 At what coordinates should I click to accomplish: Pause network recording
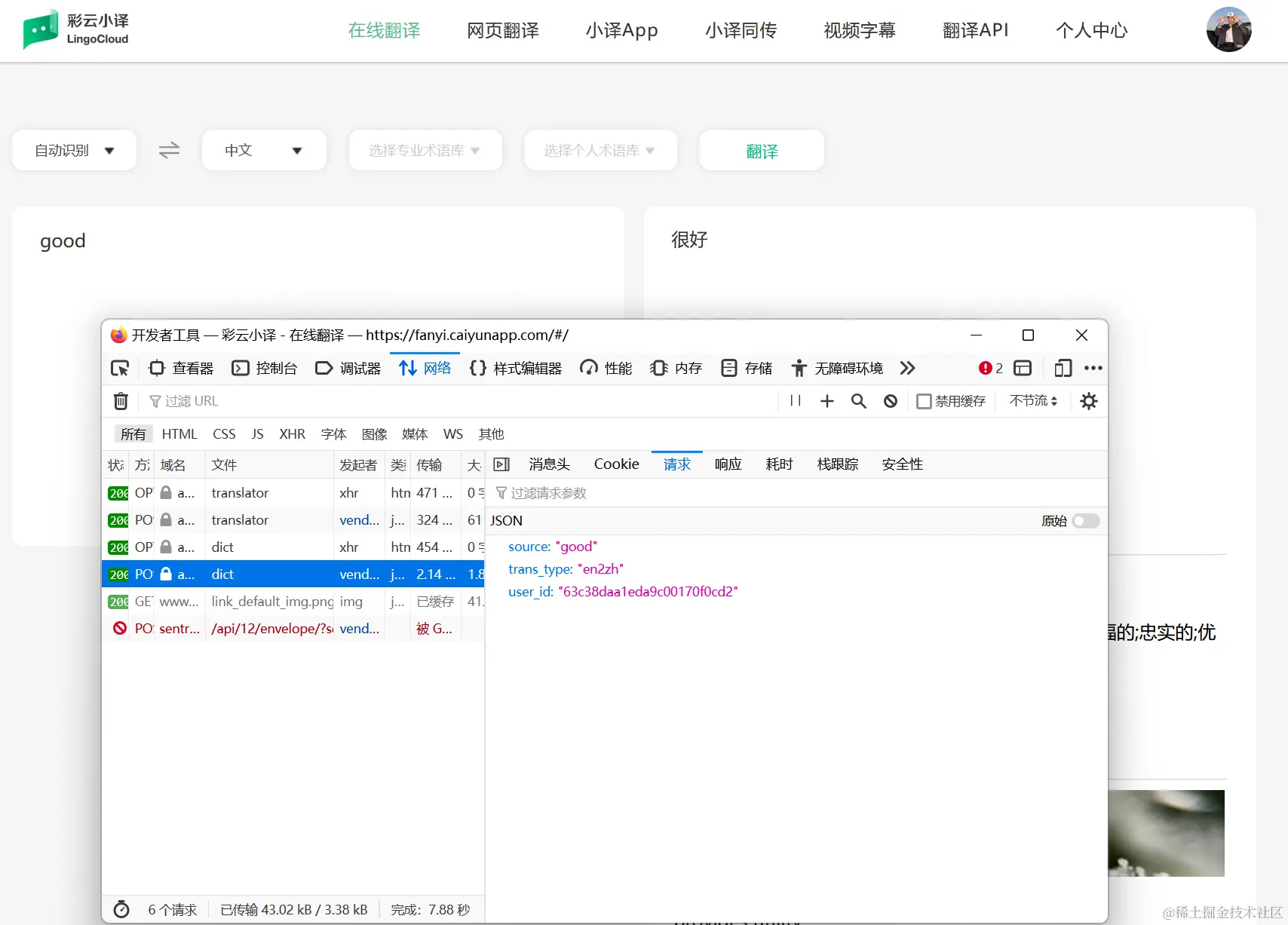[x=796, y=401]
